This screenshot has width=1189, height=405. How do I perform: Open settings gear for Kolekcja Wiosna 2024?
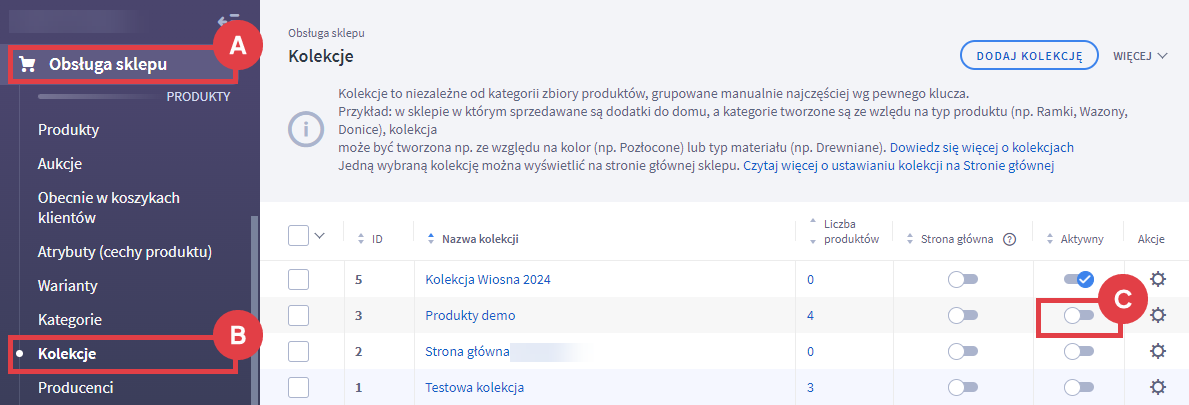1158,280
